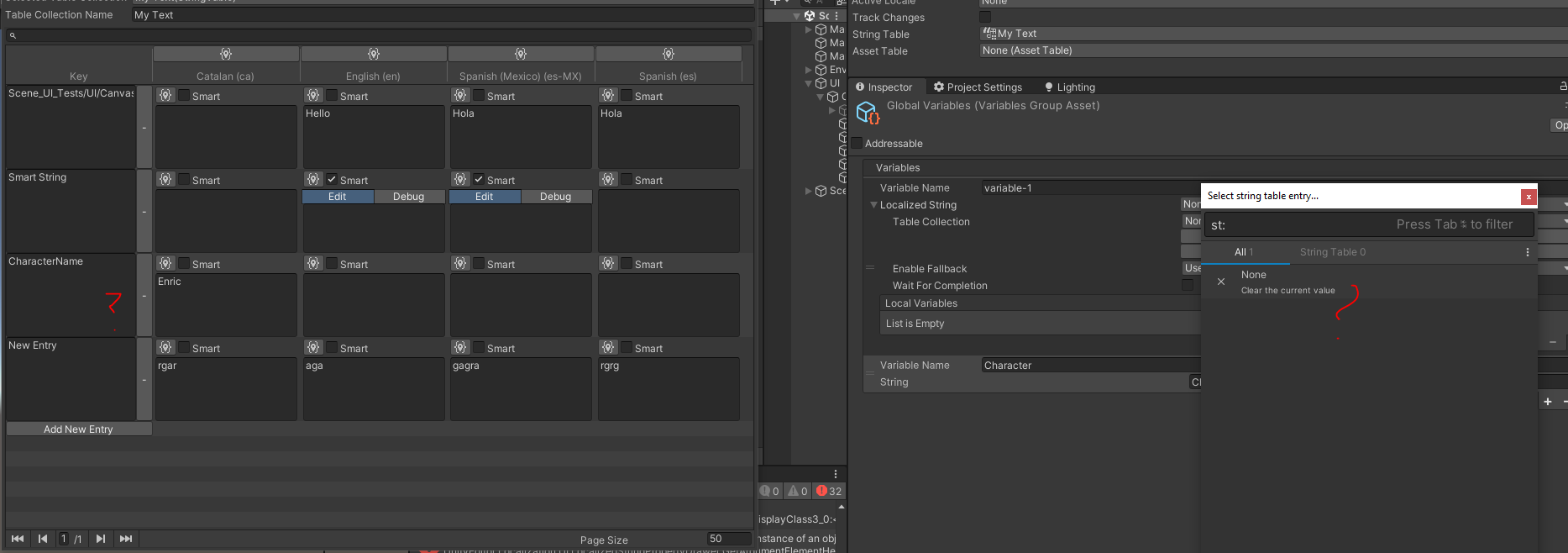
Task: Collapse the Sc root scene item
Action: tap(797, 16)
